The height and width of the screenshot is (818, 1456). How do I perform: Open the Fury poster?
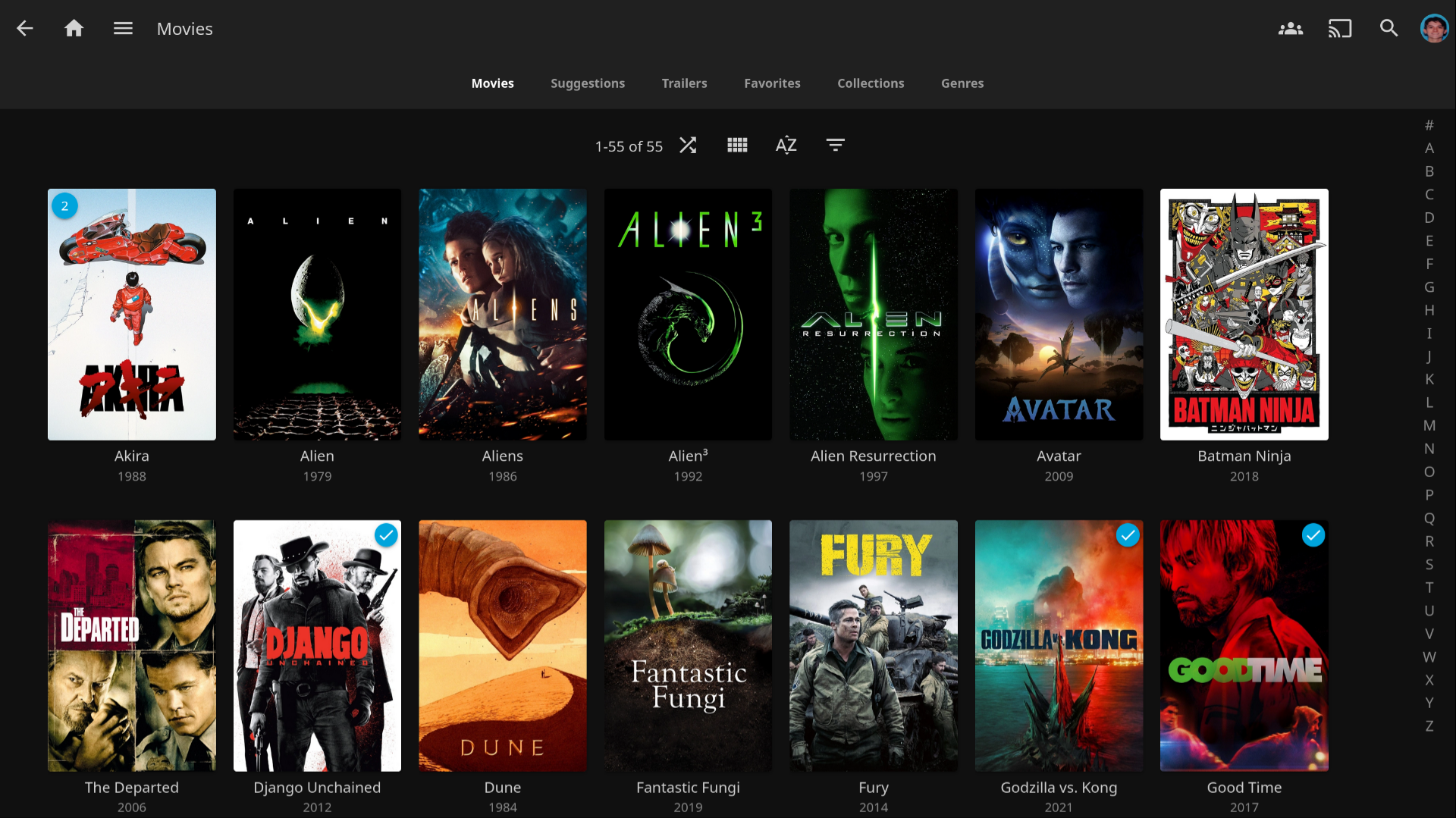pos(874,646)
